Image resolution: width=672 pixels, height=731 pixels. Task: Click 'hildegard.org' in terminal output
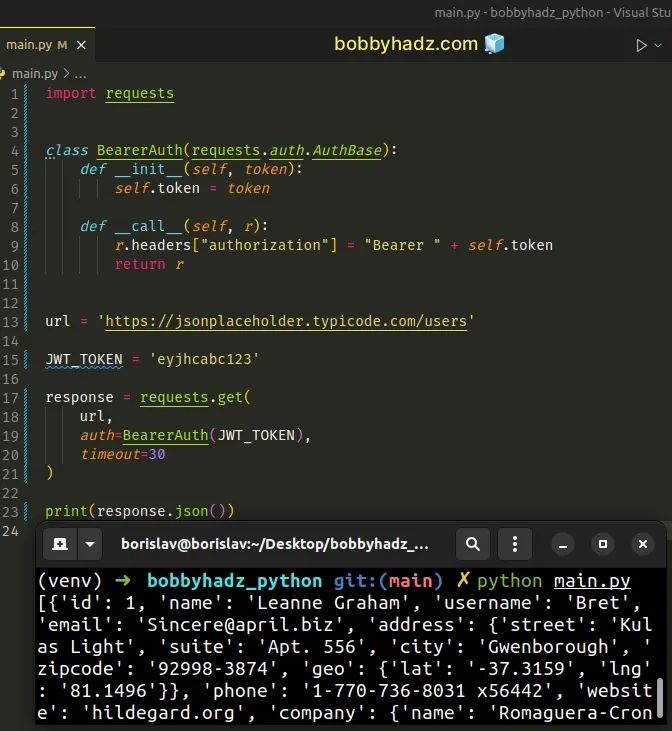[x=163, y=713]
